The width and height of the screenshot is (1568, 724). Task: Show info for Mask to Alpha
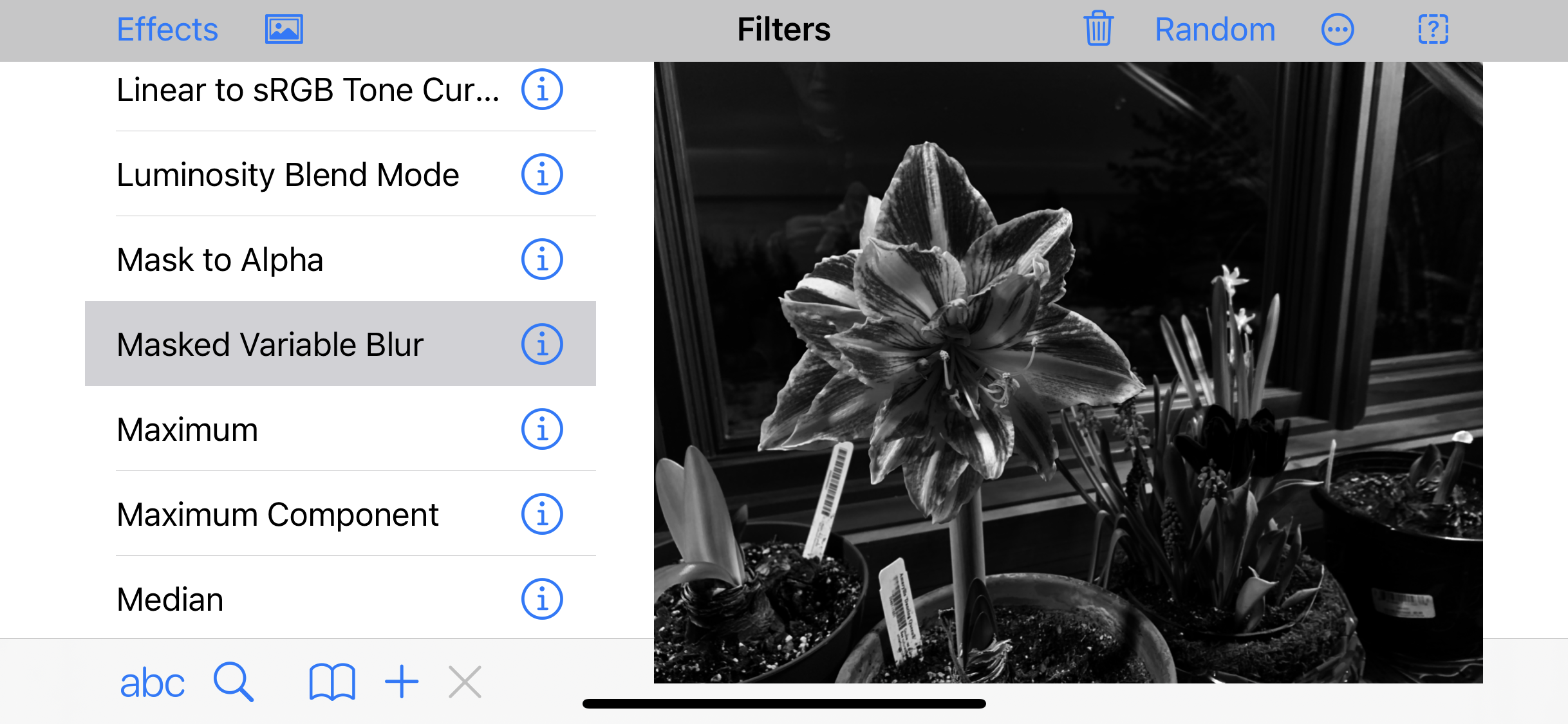542,259
